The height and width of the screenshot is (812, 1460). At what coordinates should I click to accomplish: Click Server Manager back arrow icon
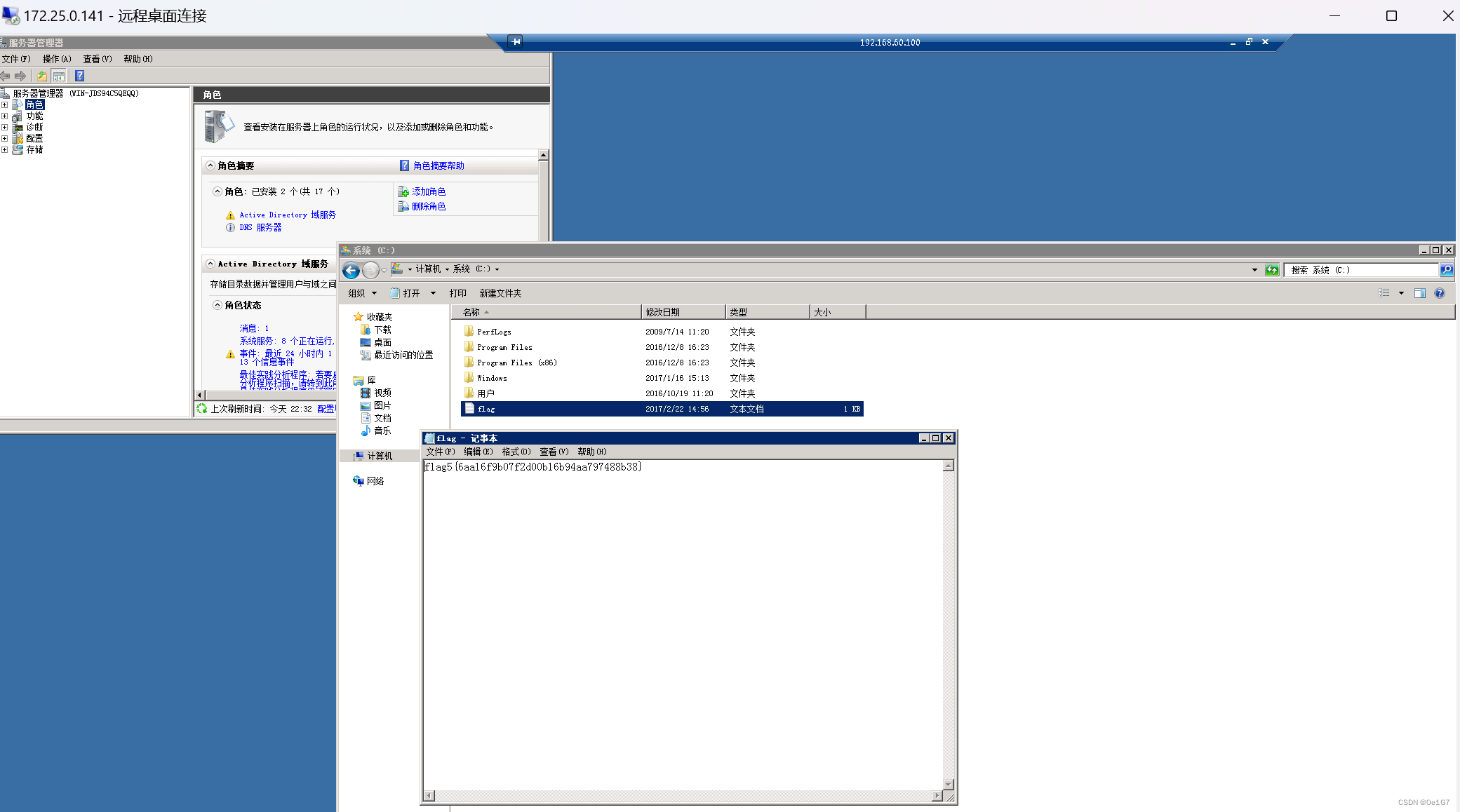[6, 76]
